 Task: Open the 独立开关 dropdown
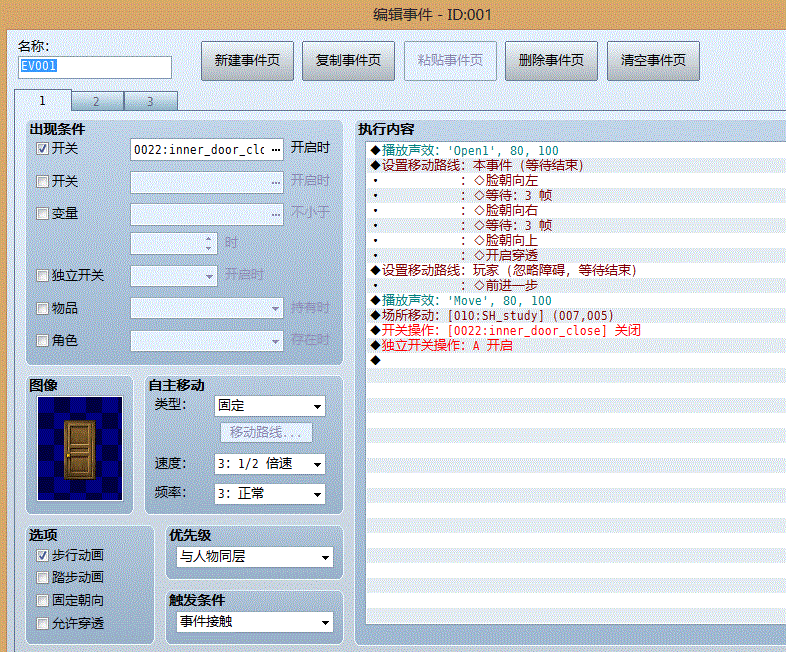click(174, 276)
